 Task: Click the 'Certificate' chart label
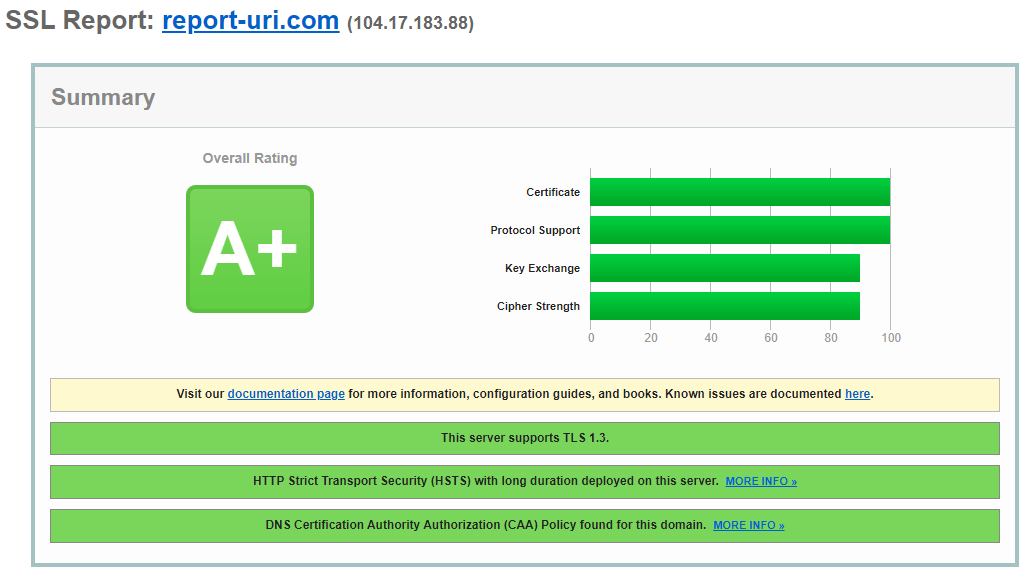[x=553, y=192]
